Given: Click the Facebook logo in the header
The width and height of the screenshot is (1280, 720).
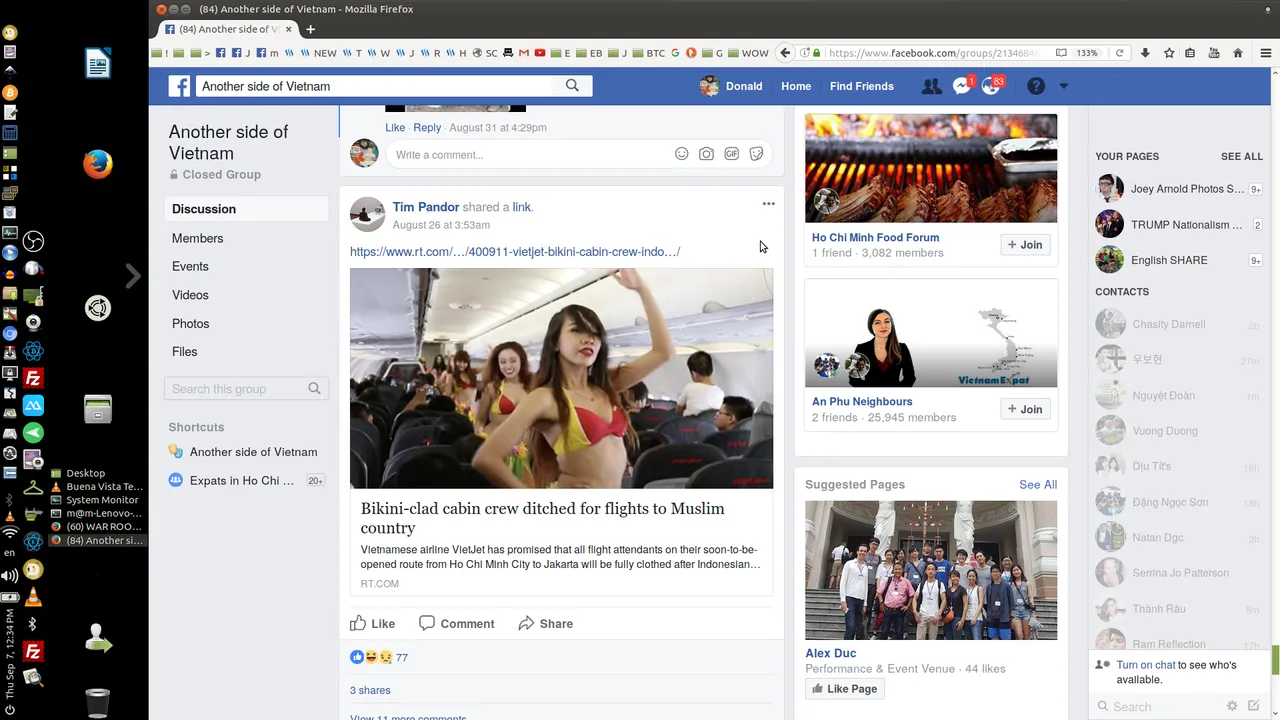Looking at the screenshot, I should pyautogui.click(x=179, y=86).
